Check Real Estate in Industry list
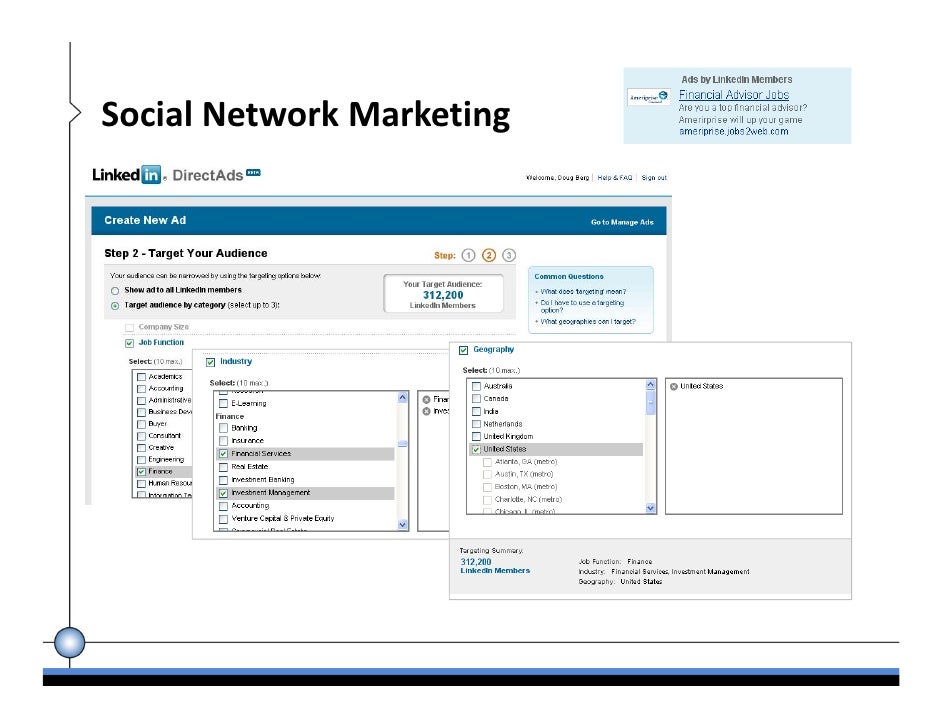 [x=223, y=467]
